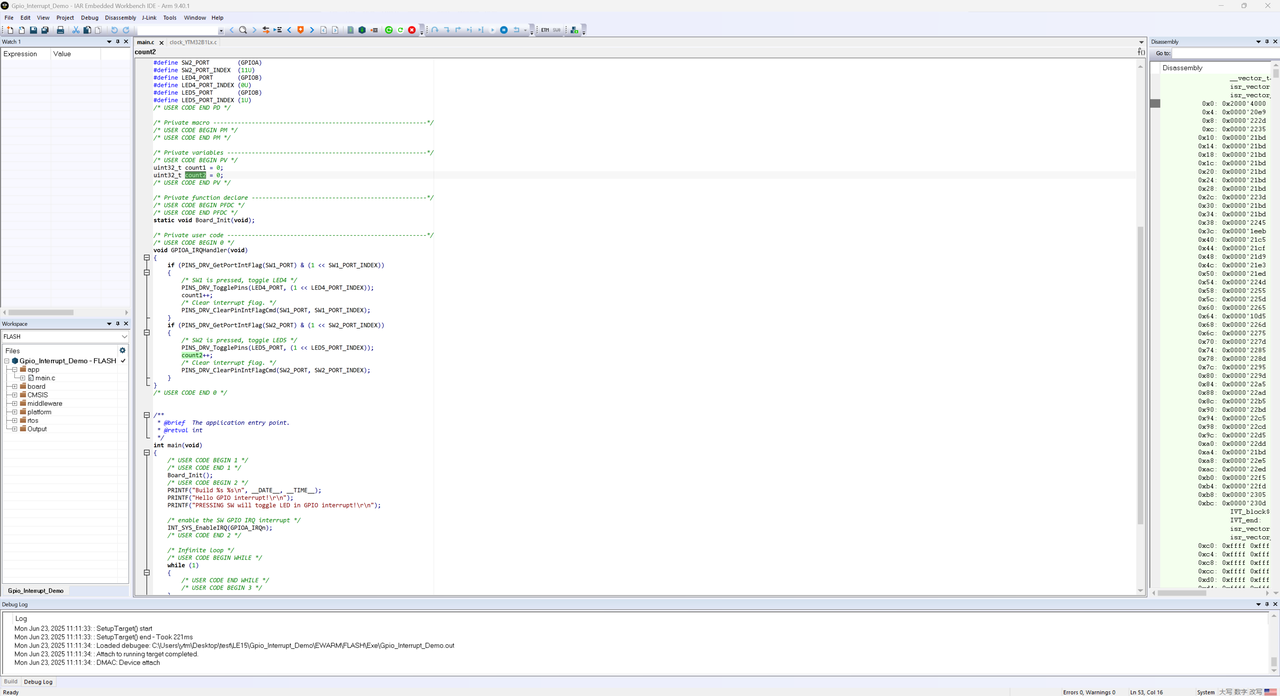Redo the last undone edit

(x=126, y=30)
